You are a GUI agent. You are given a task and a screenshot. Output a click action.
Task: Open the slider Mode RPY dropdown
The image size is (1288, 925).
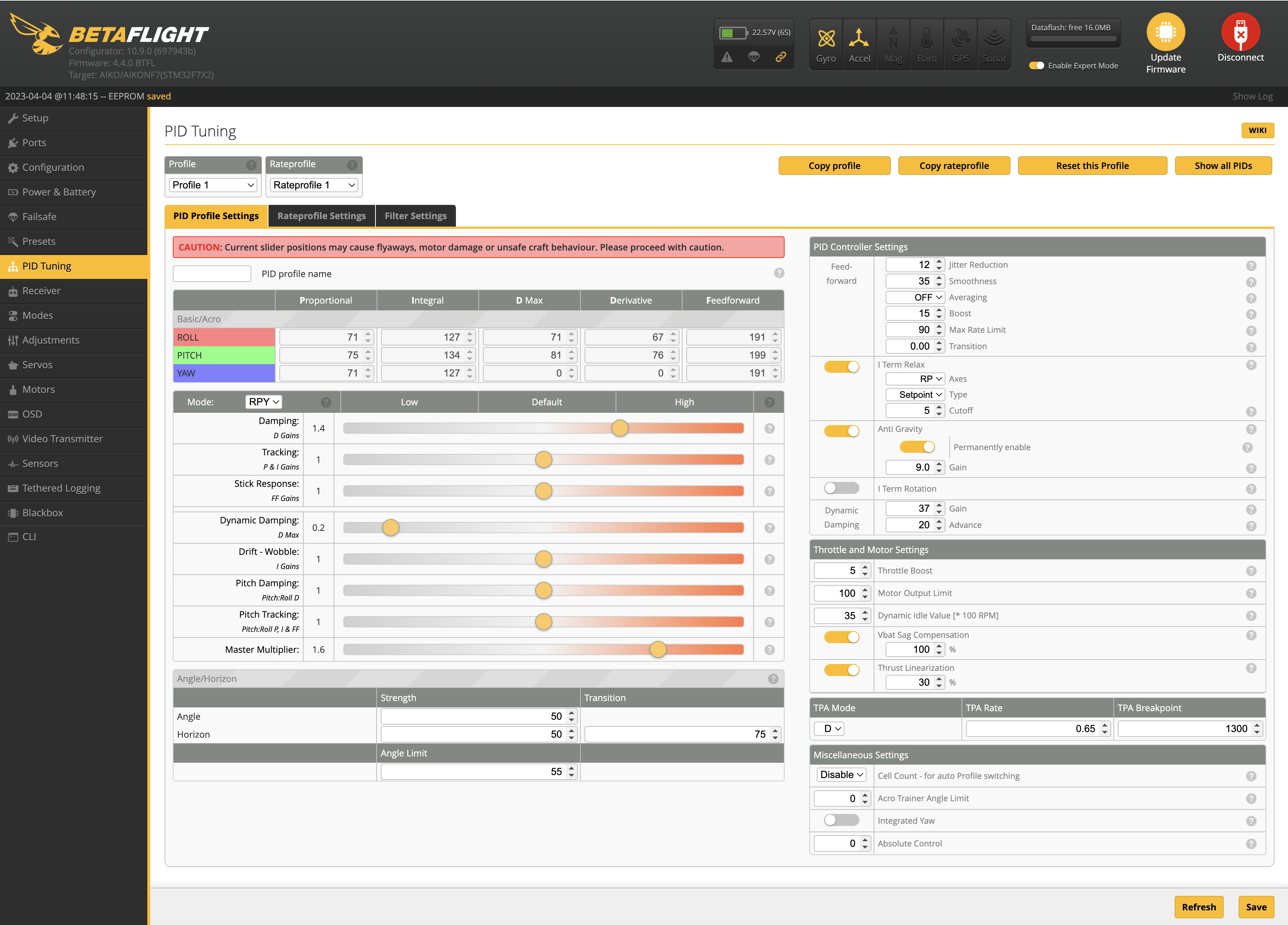[264, 402]
